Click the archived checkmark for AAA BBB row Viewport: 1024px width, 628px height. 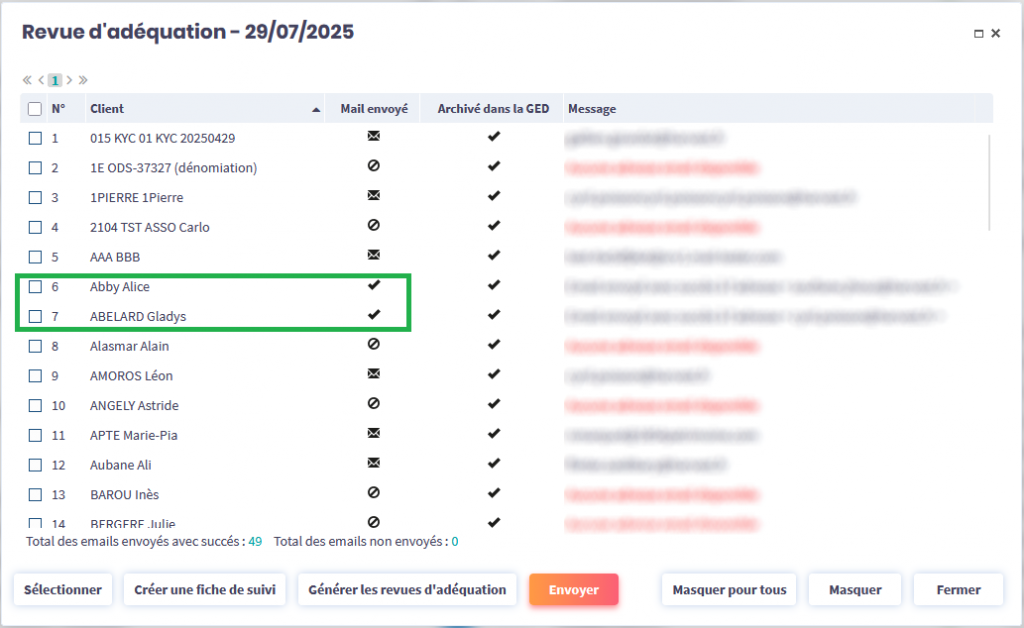(493, 256)
